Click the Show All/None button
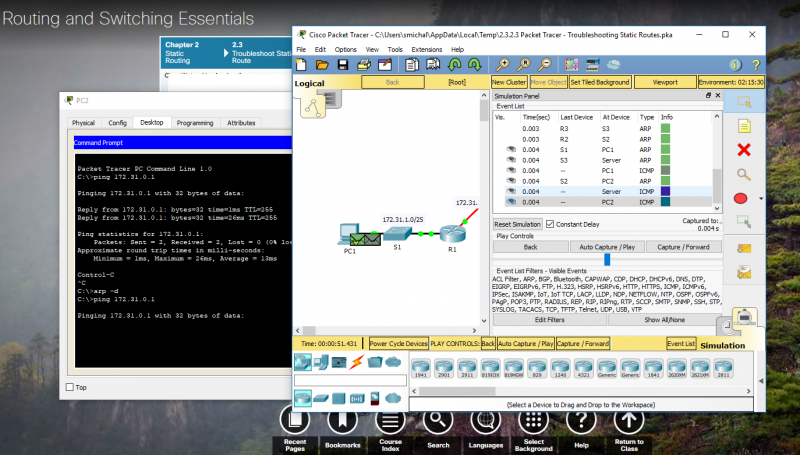 (664, 320)
